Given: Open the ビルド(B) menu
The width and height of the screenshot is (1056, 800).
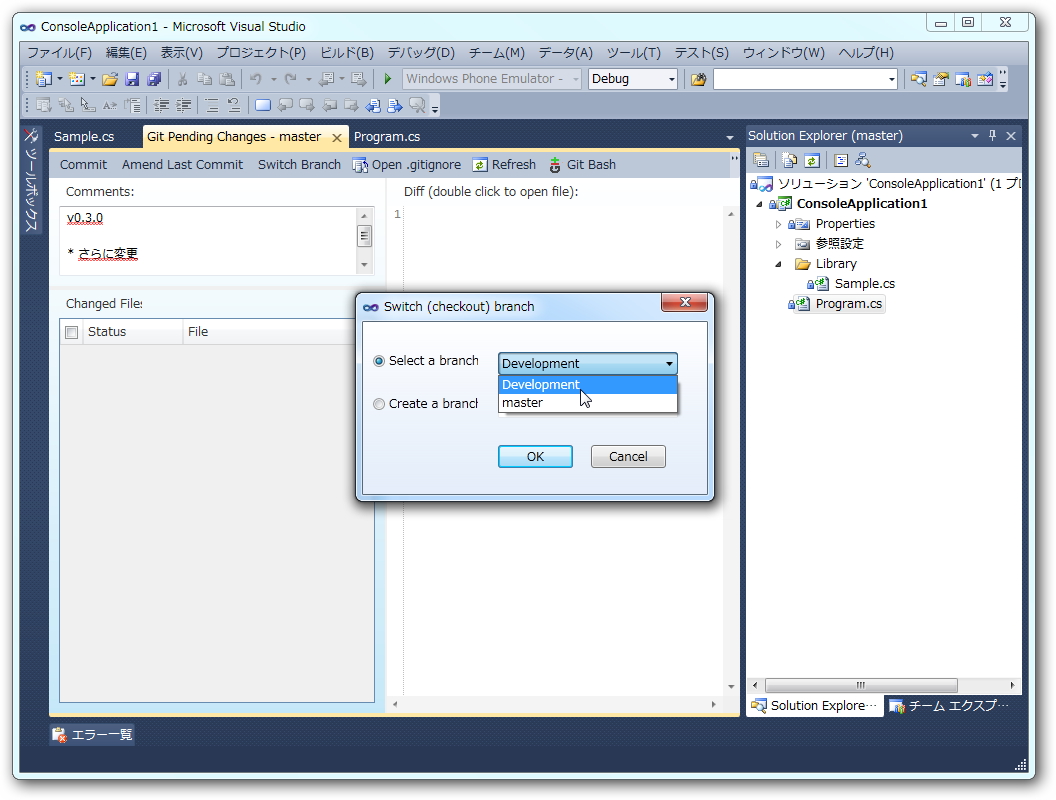Looking at the screenshot, I should tap(346, 53).
